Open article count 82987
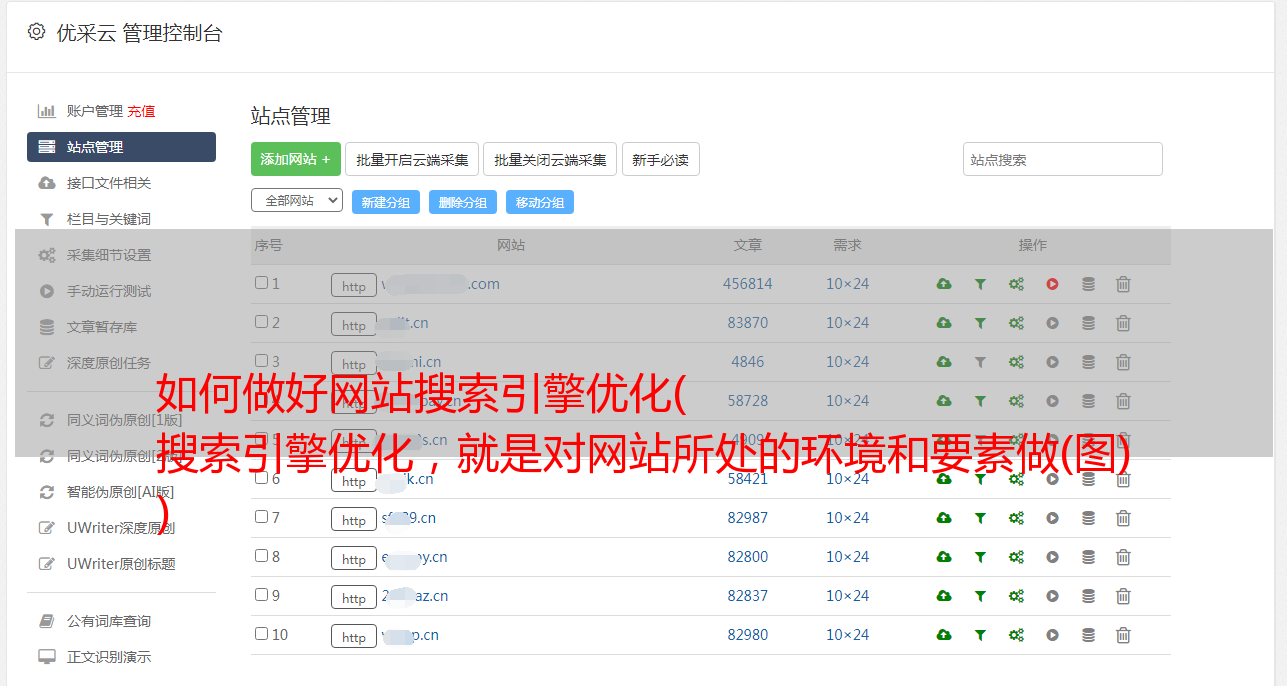This screenshot has width=1287, height=686. point(748,518)
